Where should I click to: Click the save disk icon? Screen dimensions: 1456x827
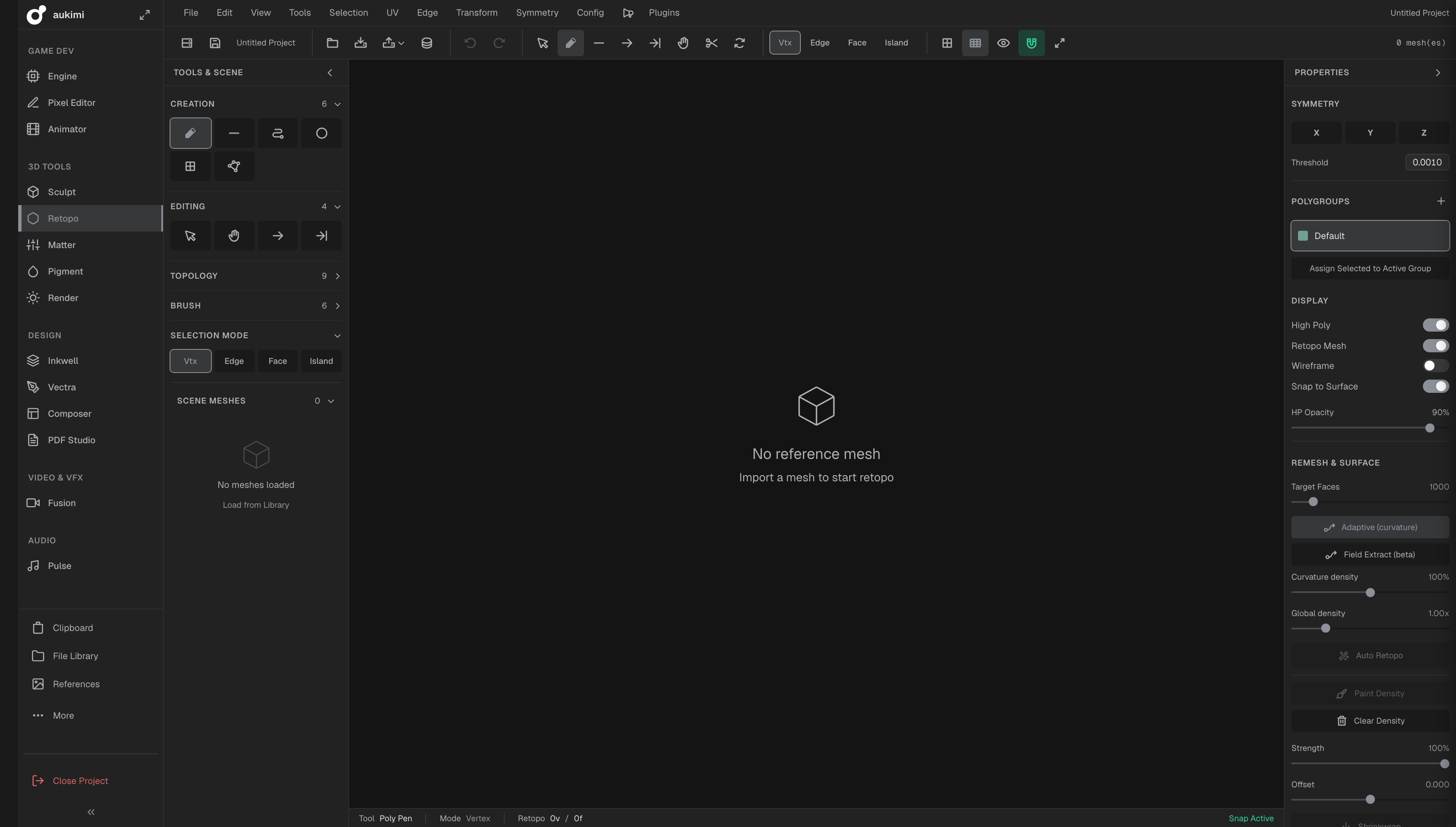(x=215, y=43)
